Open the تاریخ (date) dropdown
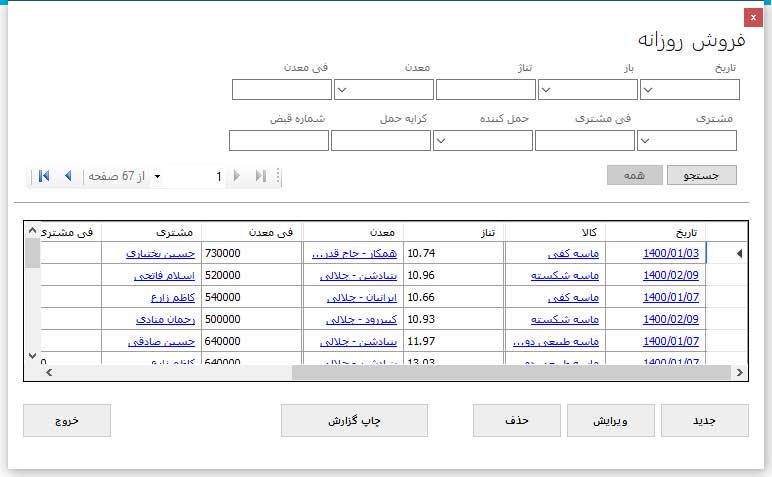 pyautogui.click(x=648, y=90)
